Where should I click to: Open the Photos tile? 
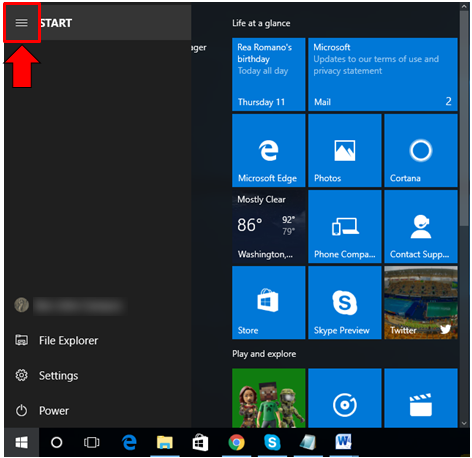(x=345, y=150)
